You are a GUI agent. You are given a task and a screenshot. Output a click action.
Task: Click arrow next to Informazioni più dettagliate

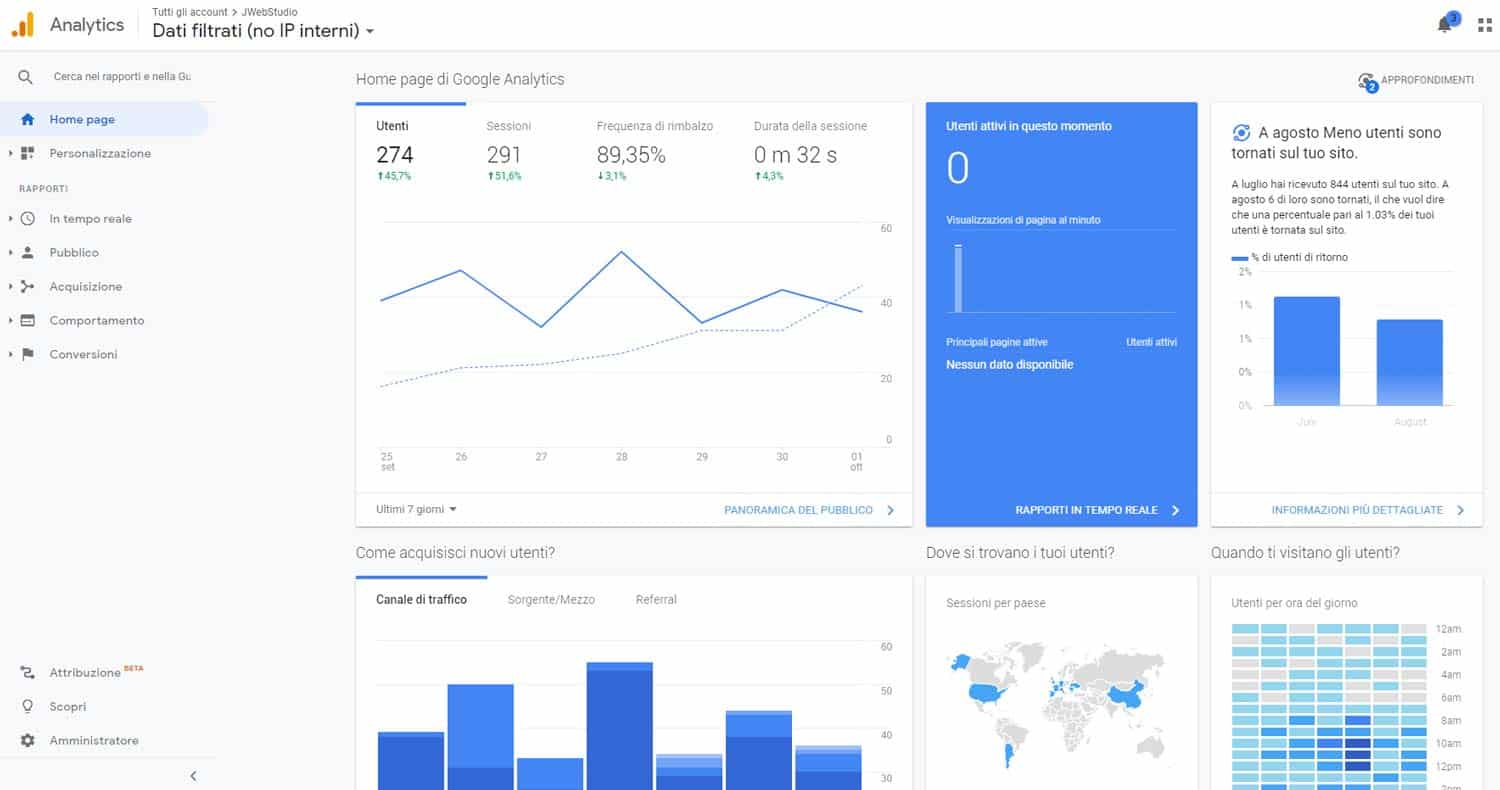point(1460,510)
